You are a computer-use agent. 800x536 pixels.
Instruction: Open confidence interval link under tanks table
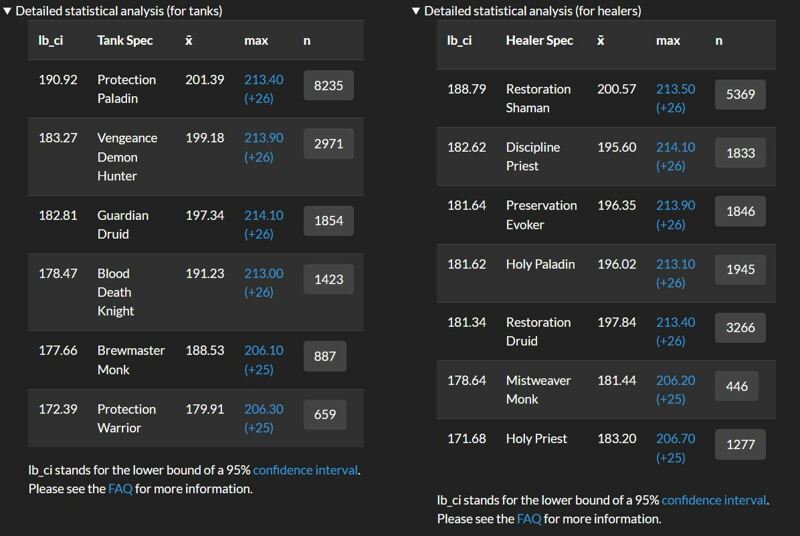(305, 470)
